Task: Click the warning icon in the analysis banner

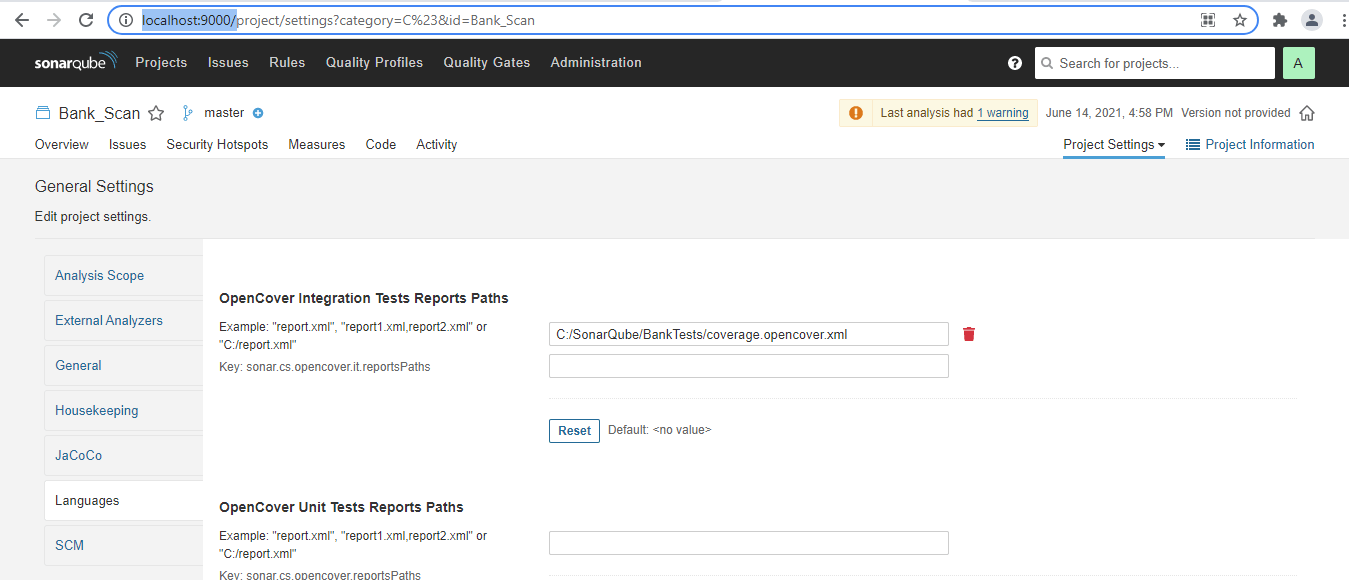Action: (856, 112)
